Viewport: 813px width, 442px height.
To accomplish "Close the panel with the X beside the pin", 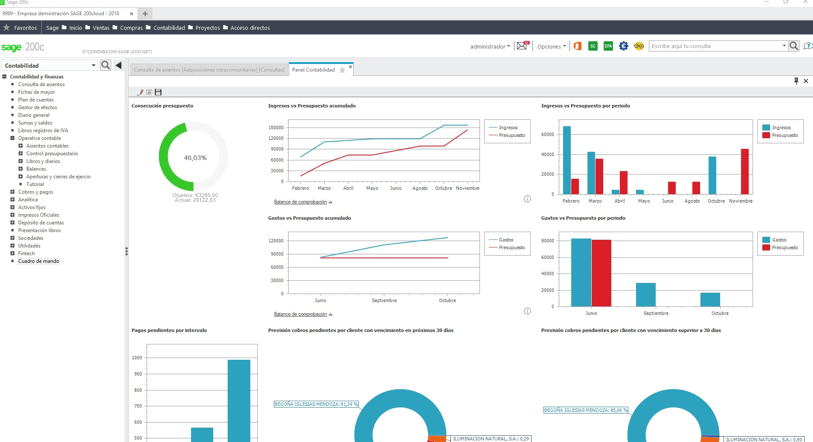I will tap(806, 81).
